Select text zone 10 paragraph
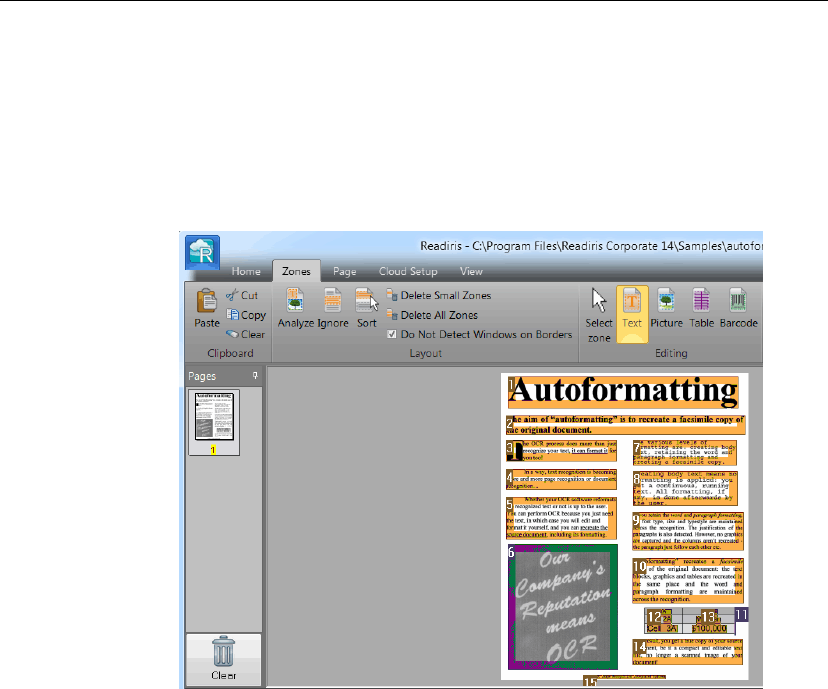Image resolution: width=828 pixels, height=689 pixels. click(688, 581)
